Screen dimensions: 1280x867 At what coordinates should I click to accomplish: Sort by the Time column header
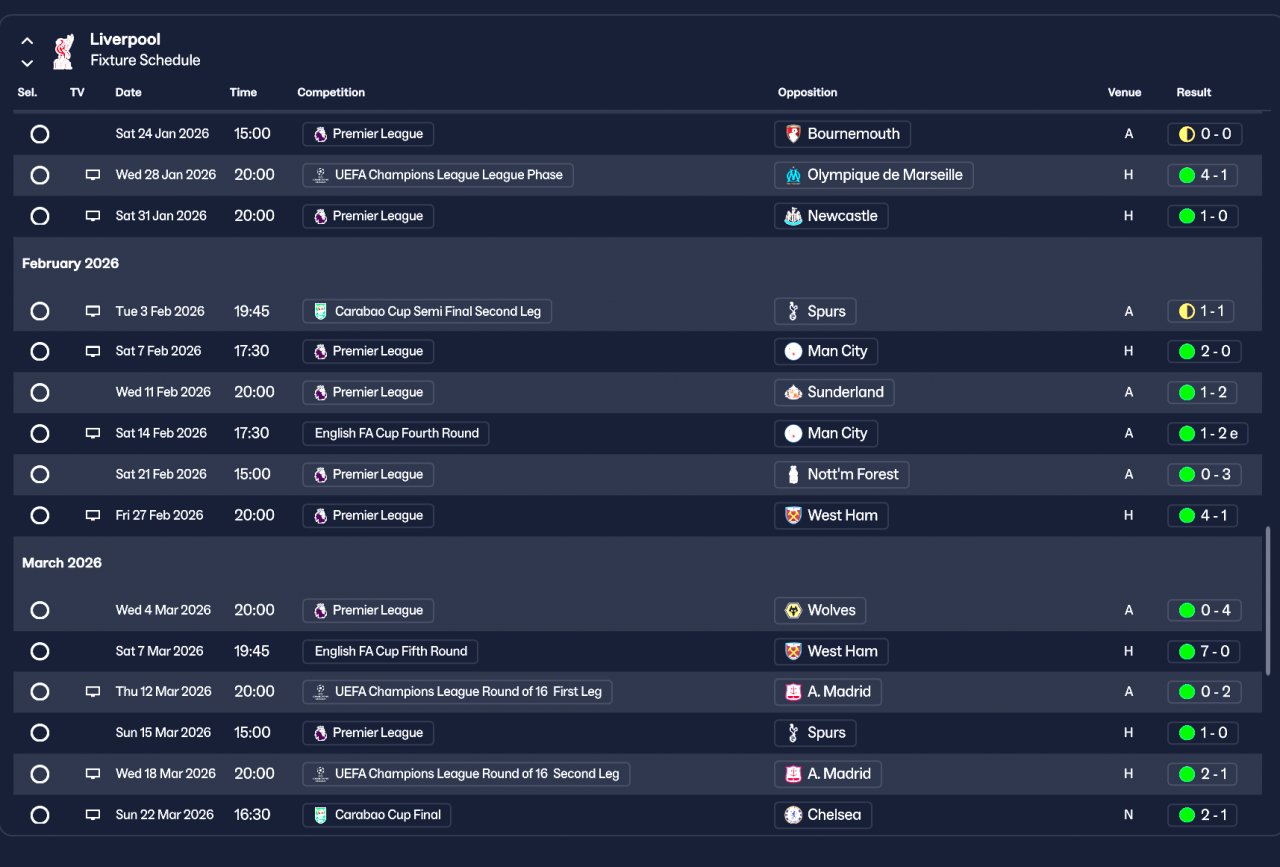(x=243, y=92)
